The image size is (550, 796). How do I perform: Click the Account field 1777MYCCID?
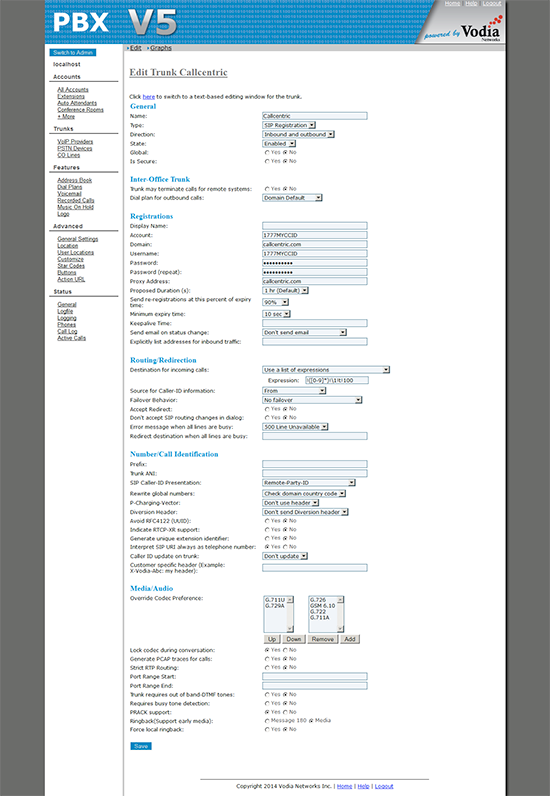click(314, 235)
